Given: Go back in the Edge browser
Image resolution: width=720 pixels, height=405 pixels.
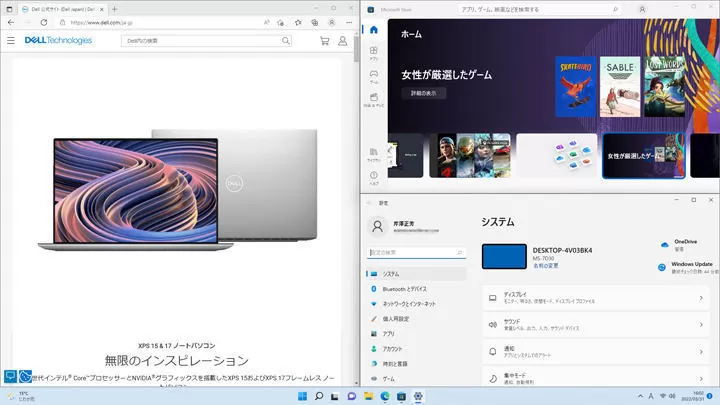Looking at the screenshot, I should [11, 22].
